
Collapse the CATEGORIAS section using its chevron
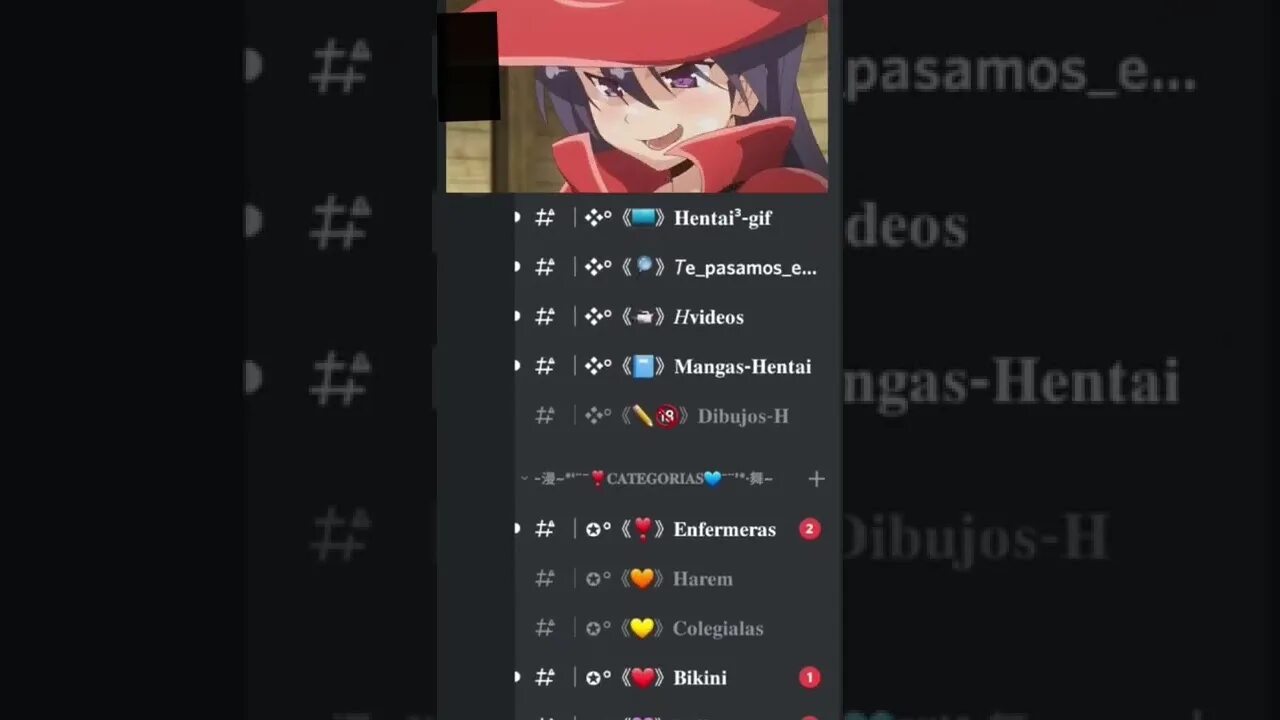click(524, 479)
